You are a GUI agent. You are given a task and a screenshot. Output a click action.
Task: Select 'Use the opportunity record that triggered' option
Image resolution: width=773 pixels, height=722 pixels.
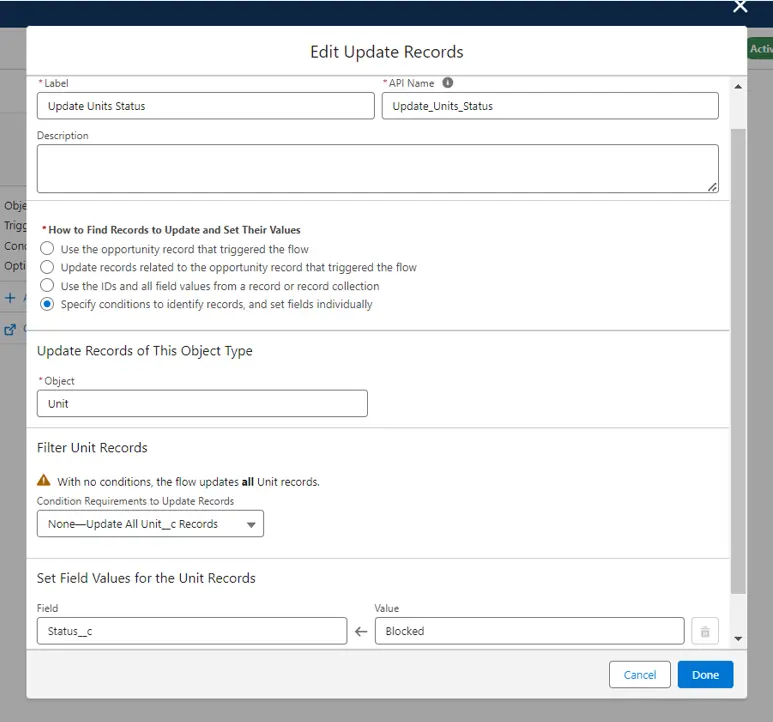coord(47,249)
